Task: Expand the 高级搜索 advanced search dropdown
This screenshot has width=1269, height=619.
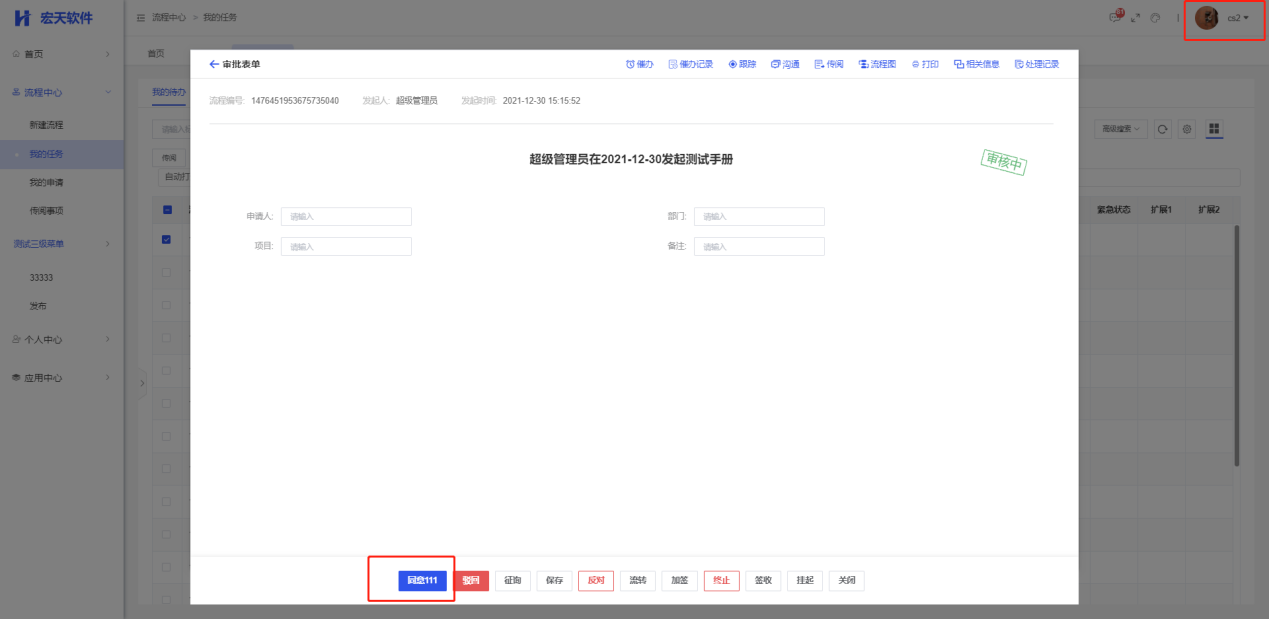Action: click(x=1121, y=129)
